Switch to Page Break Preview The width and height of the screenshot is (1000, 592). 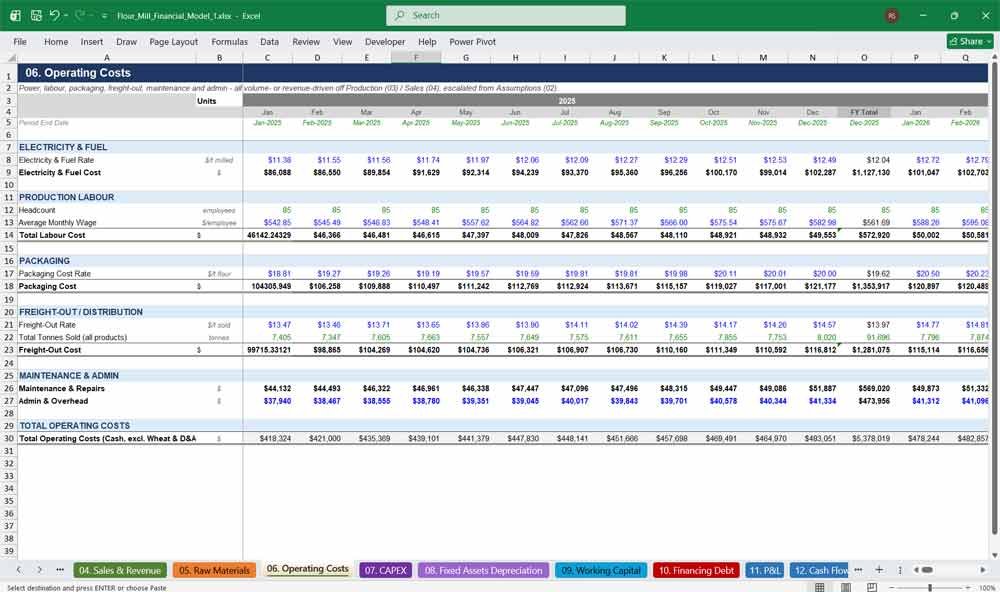tap(872, 587)
